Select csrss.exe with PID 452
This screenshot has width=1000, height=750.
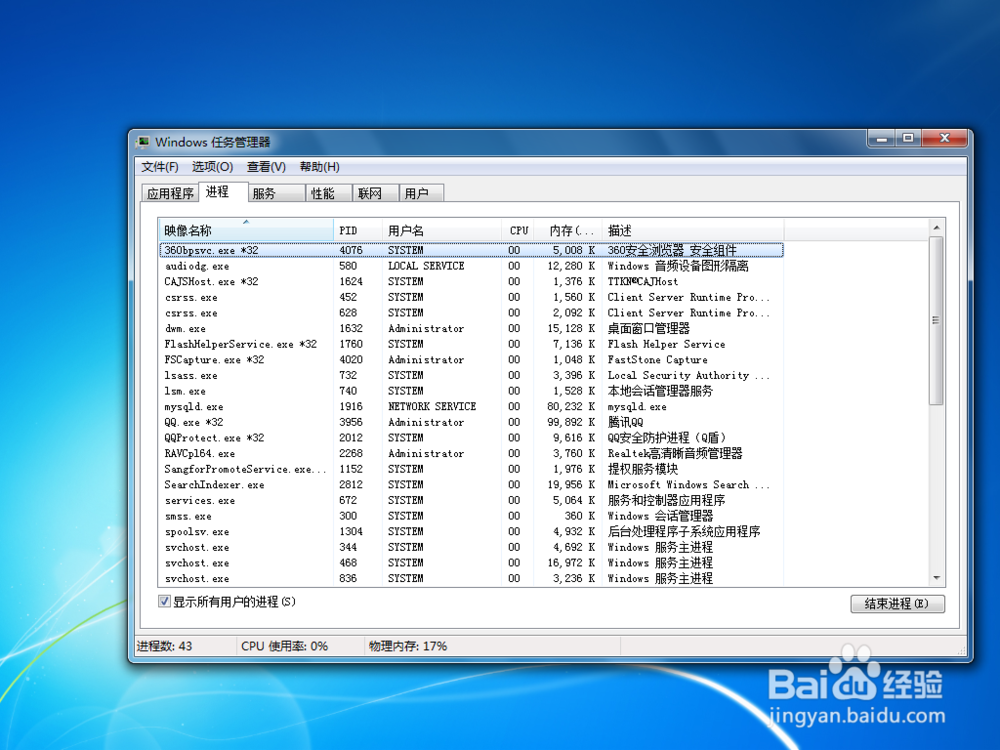[x=471, y=297]
